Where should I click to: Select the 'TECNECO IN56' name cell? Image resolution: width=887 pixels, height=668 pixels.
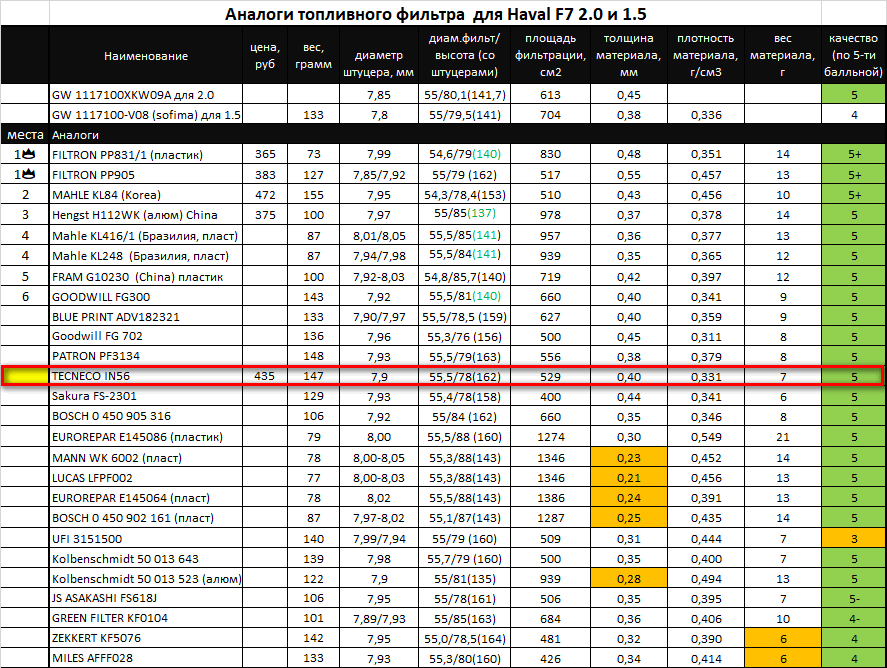tap(146, 376)
